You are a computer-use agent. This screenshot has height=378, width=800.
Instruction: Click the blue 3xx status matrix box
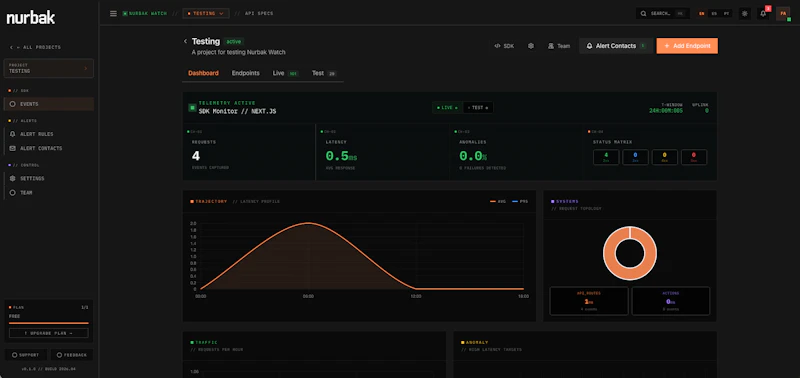click(x=635, y=157)
